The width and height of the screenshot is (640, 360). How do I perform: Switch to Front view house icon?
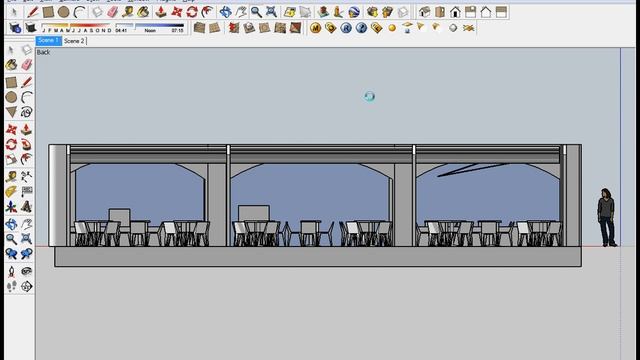click(455, 12)
